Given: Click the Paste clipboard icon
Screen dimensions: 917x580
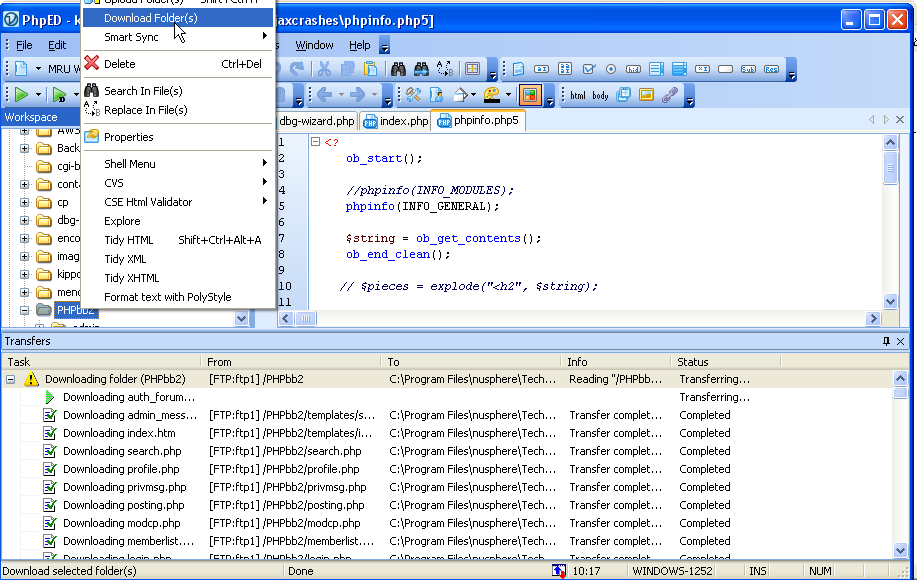Looking at the screenshot, I should (370, 69).
